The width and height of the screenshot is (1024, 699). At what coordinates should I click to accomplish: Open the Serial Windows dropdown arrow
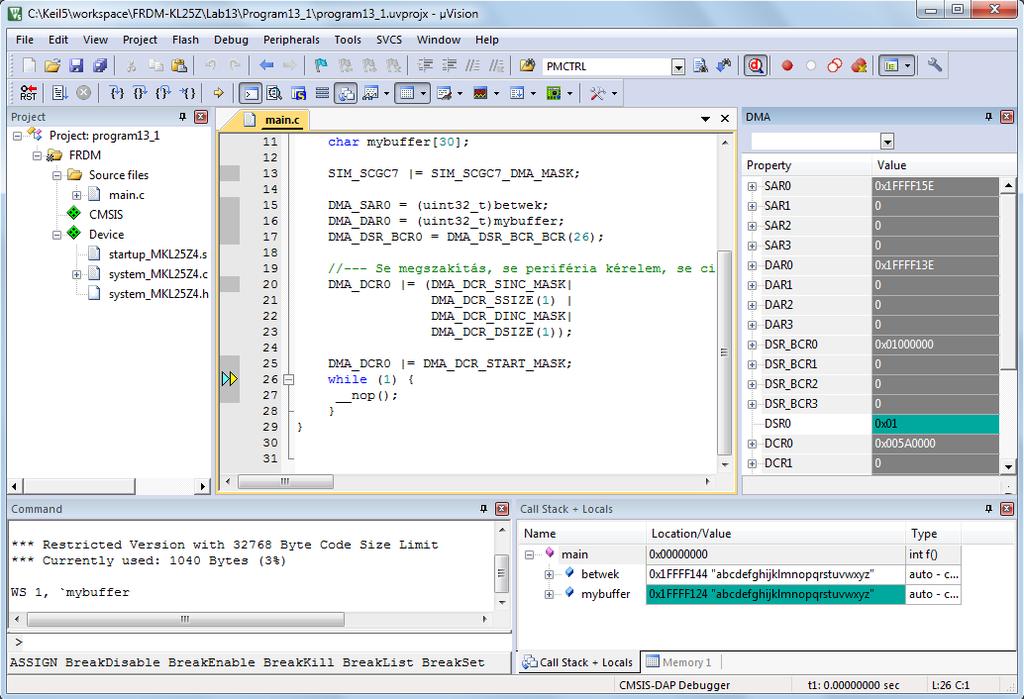pos(460,93)
